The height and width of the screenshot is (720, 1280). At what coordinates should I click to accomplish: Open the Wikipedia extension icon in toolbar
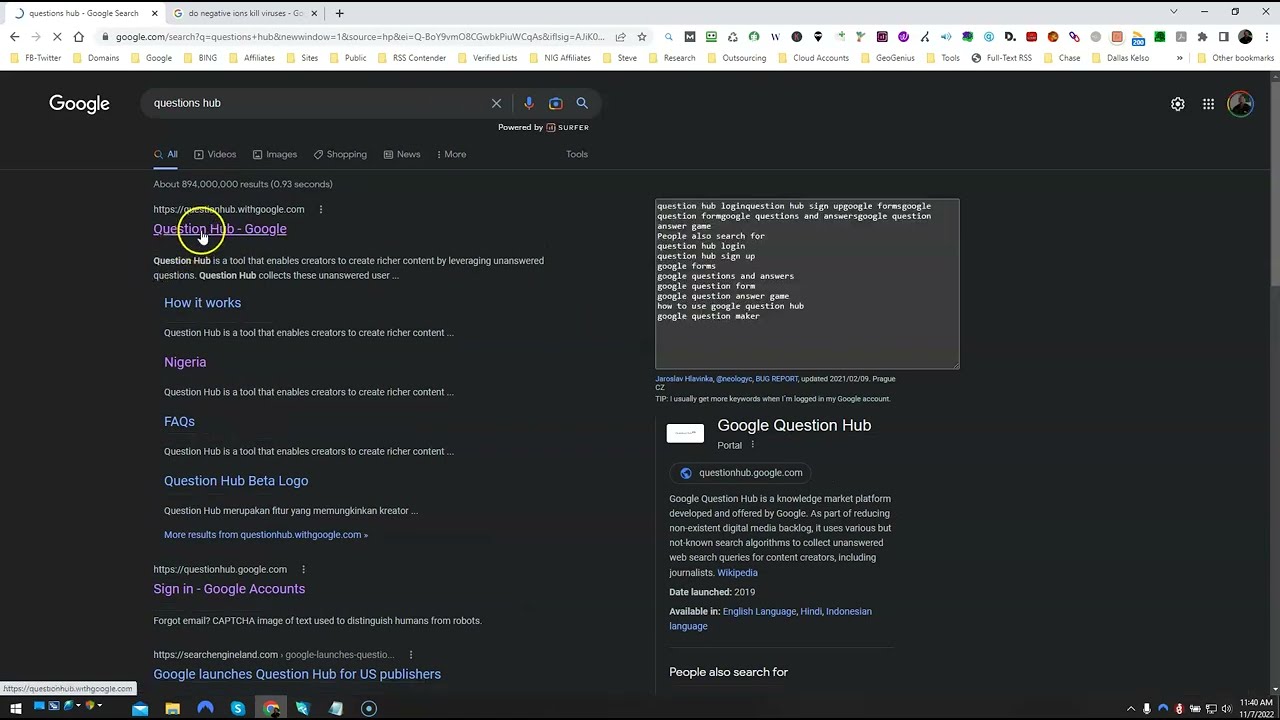click(775, 37)
